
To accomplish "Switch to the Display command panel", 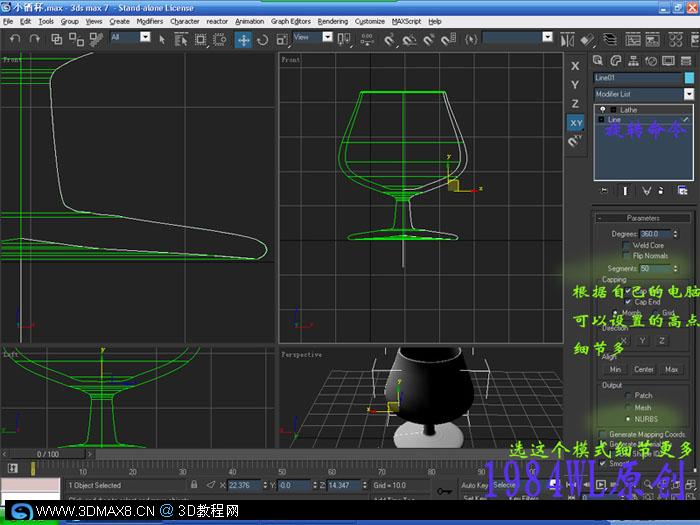I will tap(668, 61).
